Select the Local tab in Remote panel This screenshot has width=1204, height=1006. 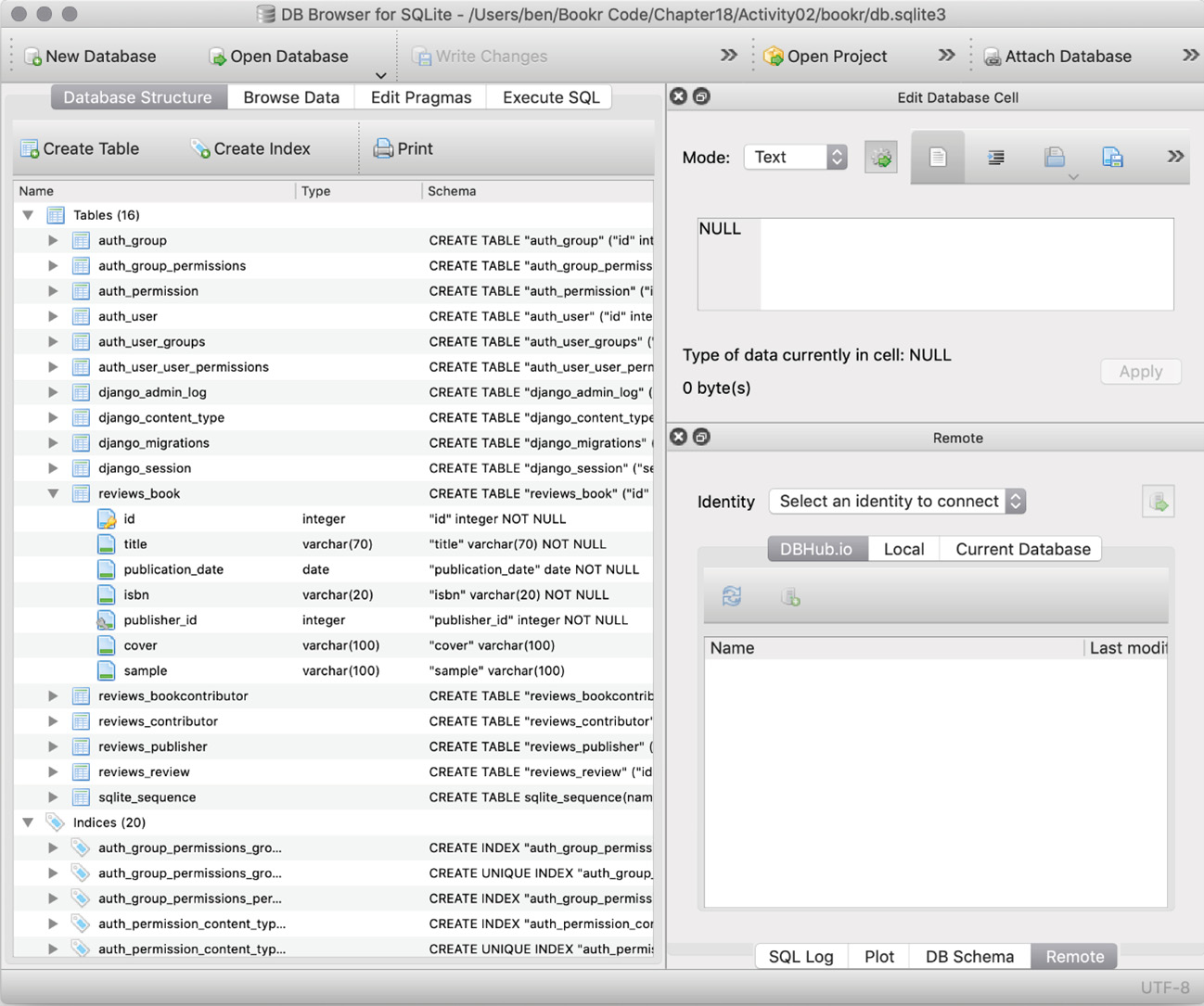click(x=903, y=549)
